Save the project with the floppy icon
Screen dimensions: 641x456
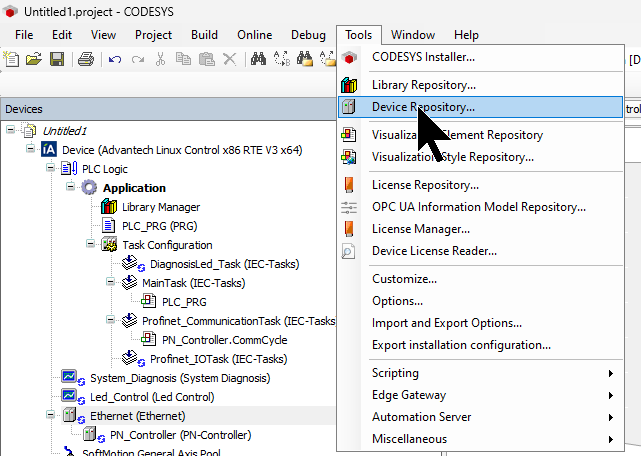(57, 60)
